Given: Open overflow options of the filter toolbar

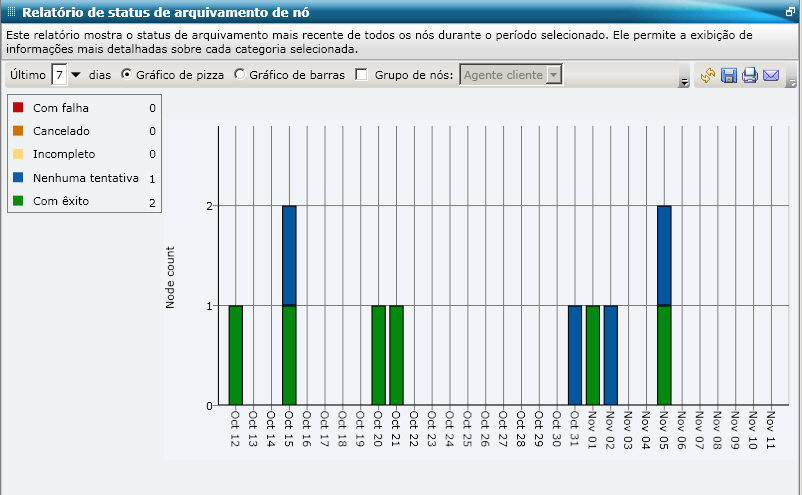Looking at the screenshot, I should click(684, 82).
